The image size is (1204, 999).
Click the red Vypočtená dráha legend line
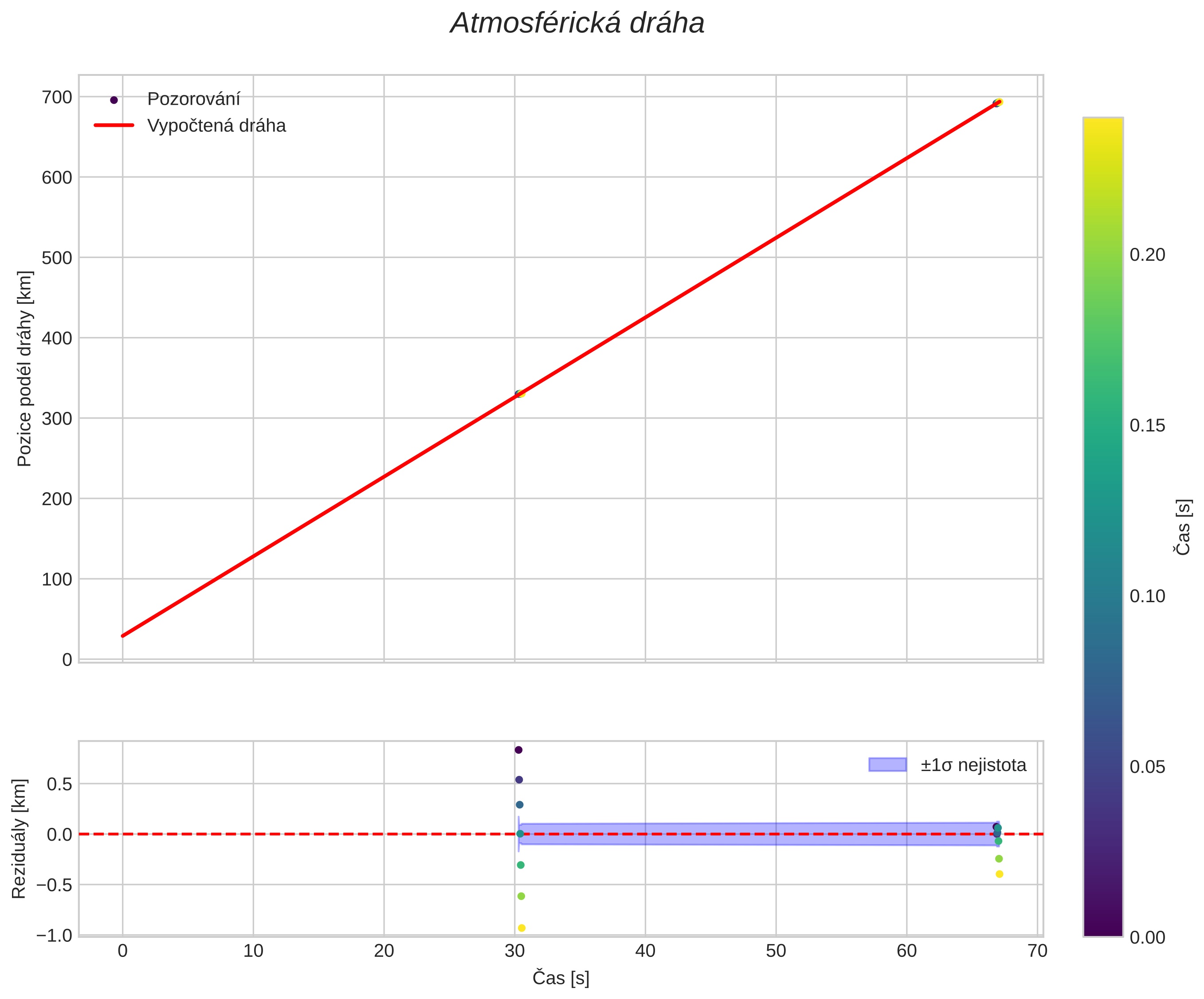[x=114, y=125]
